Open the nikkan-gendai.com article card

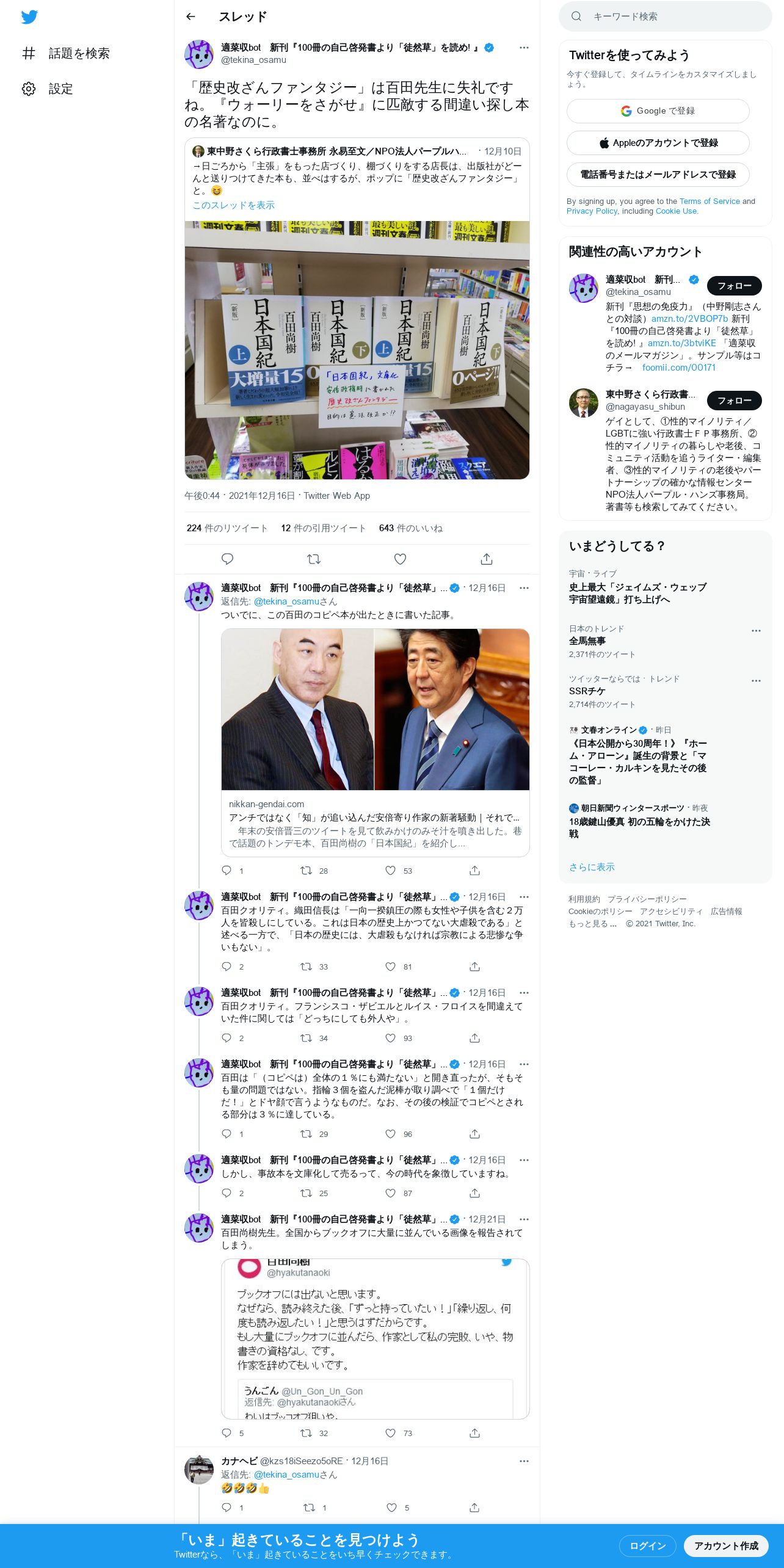pyautogui.click(x=375, y=742)
